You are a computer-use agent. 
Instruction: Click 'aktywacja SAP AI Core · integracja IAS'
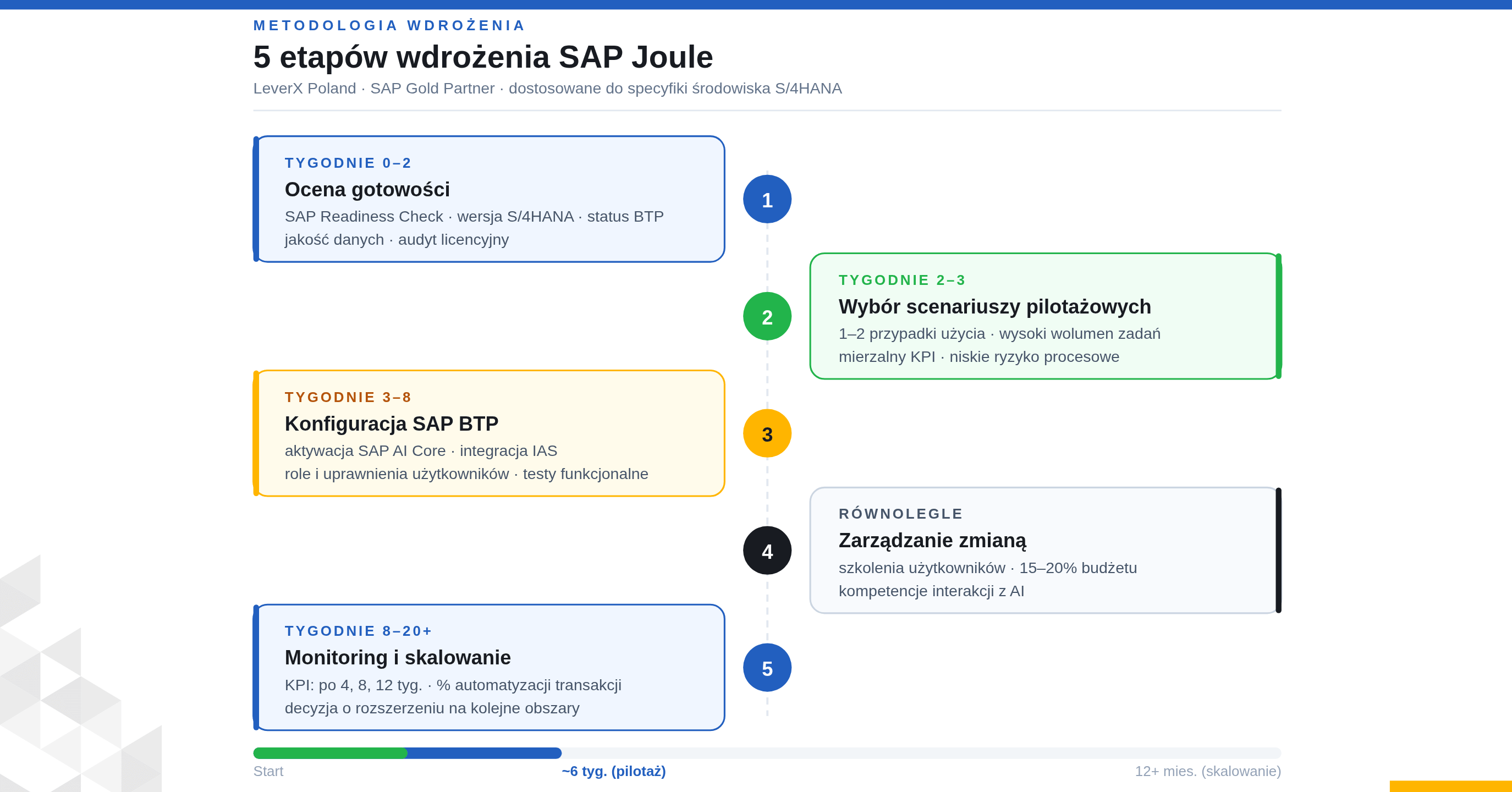tap(421, 451)
